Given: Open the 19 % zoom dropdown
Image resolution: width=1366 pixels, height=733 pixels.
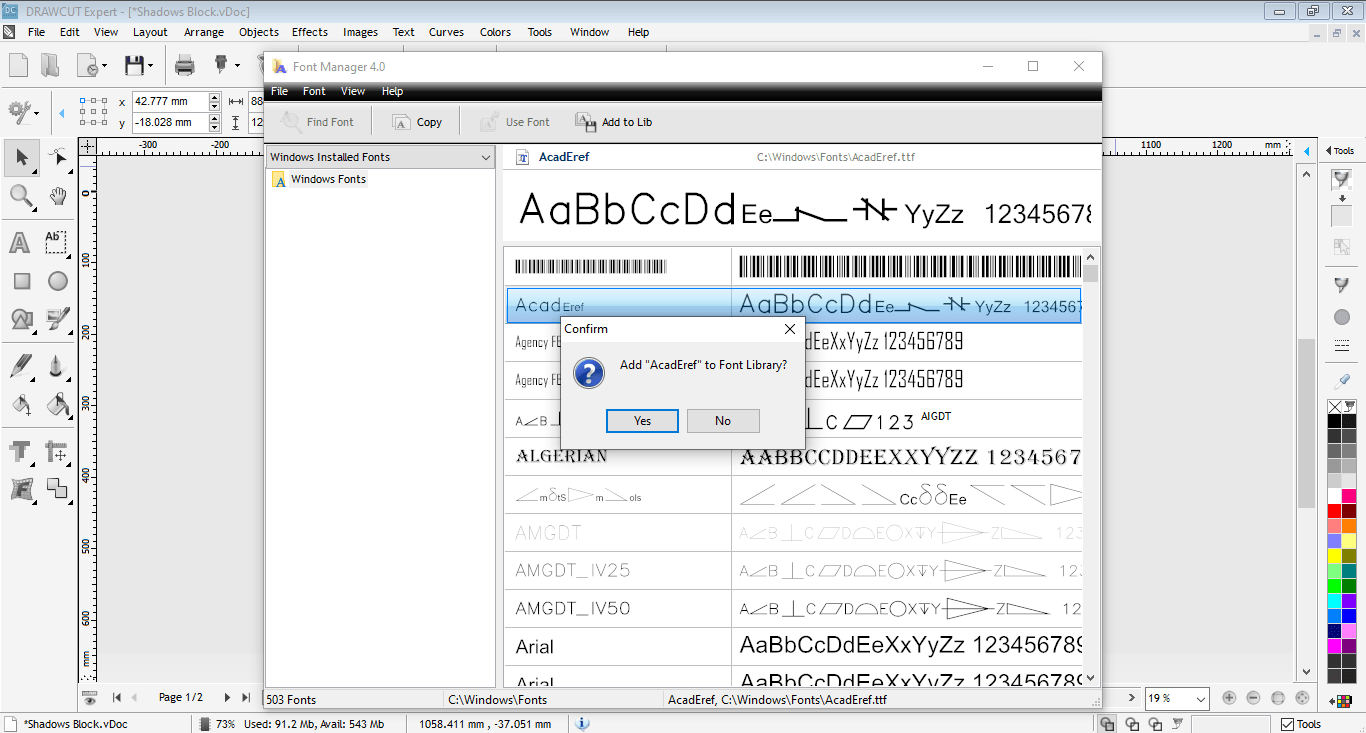Looking at the screenshot, I should tap(1199, 699).
